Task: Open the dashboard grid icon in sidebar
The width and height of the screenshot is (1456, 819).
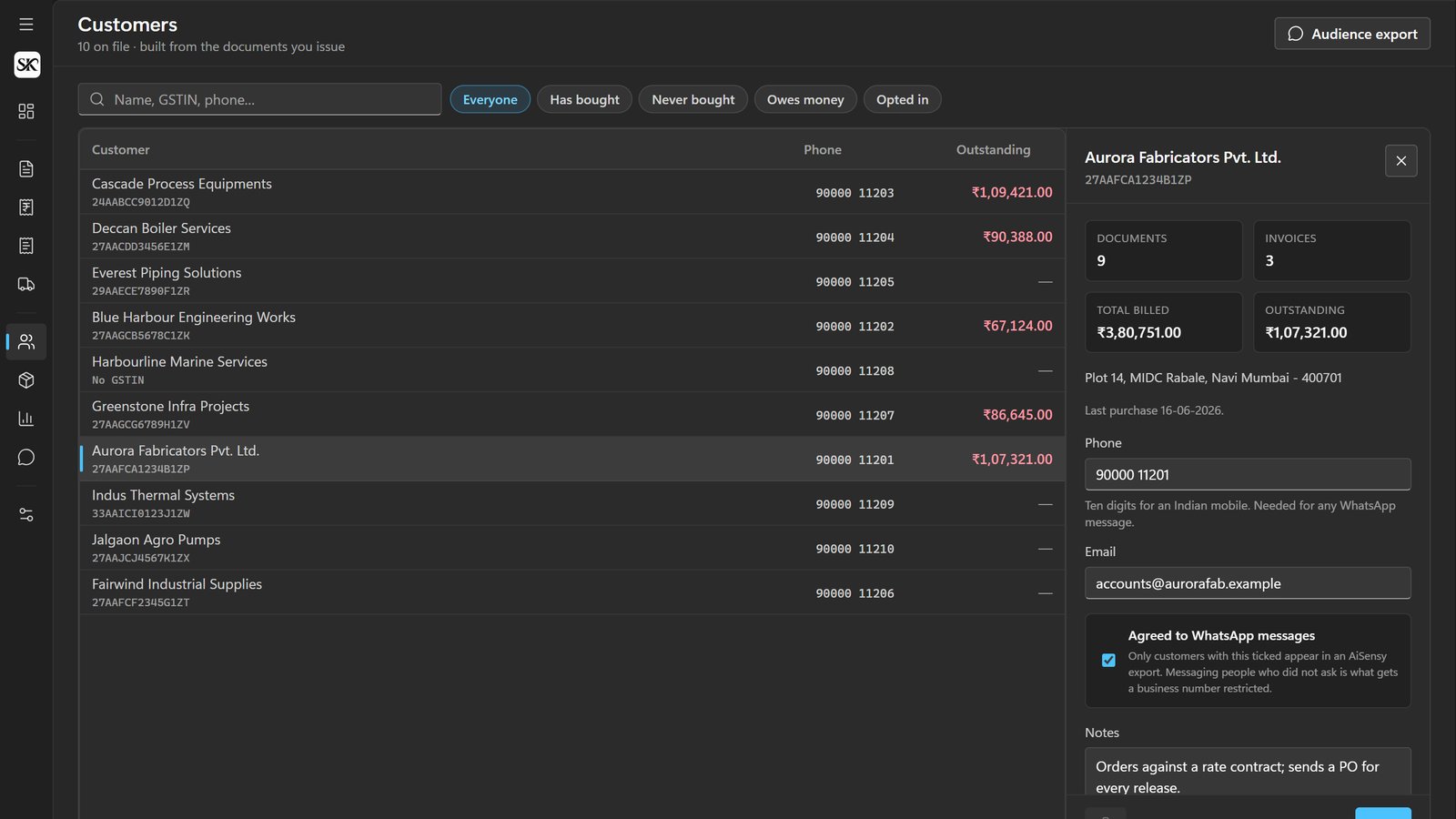Action: click(x=26, y=111)
